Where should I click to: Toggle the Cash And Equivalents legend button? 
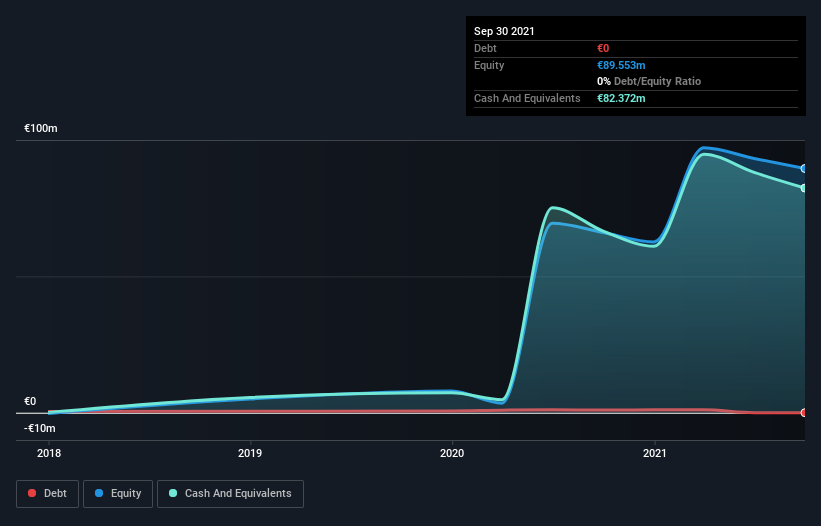tap(230, 494)
